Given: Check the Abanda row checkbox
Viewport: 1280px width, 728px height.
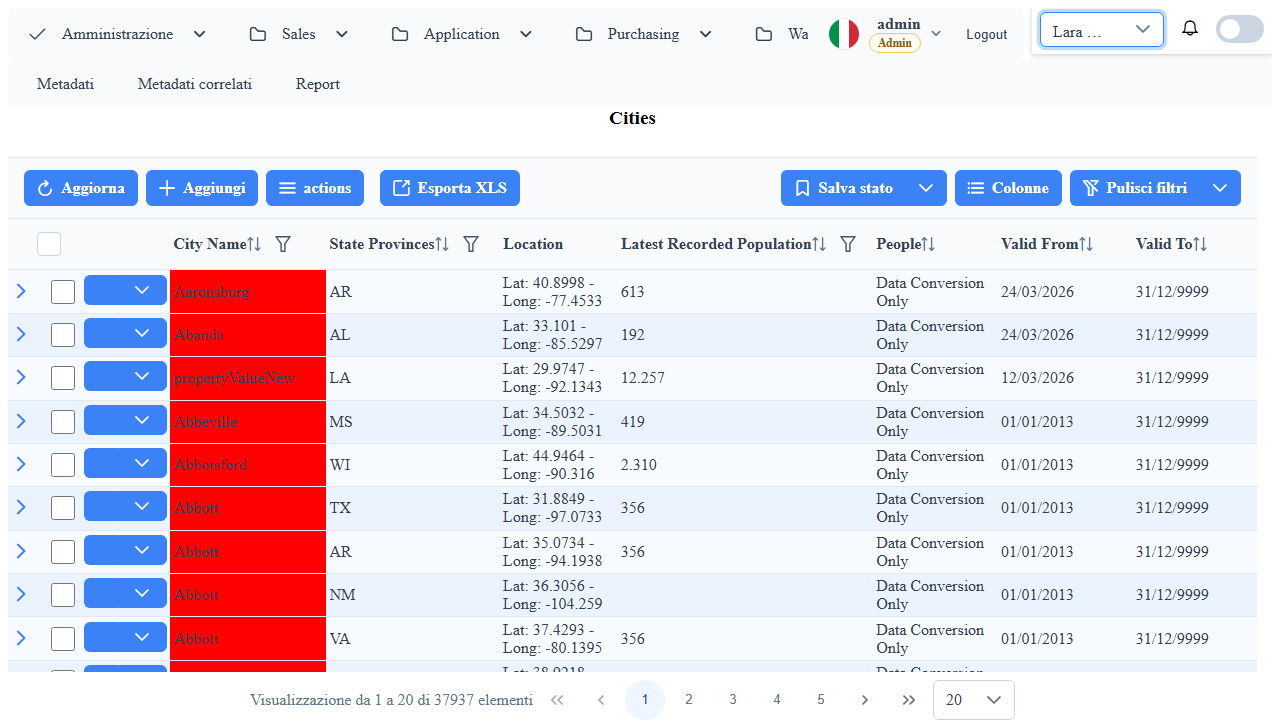Looking at the screenshot, I should [63, 335].
